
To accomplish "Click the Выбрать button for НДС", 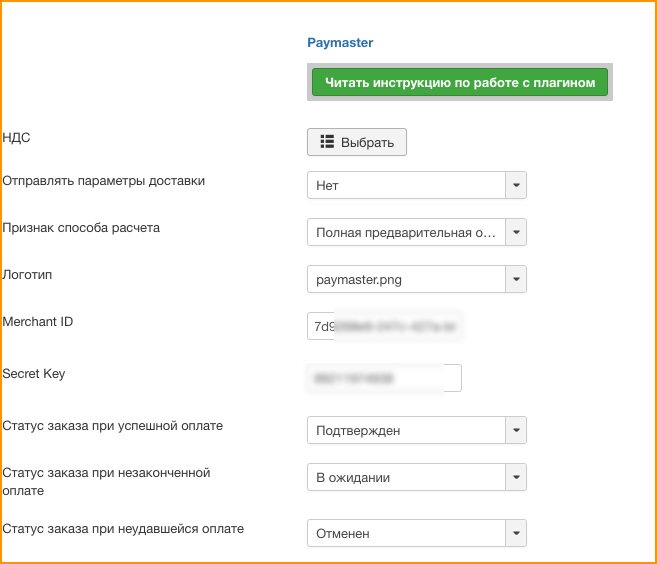I will [357, 142].
